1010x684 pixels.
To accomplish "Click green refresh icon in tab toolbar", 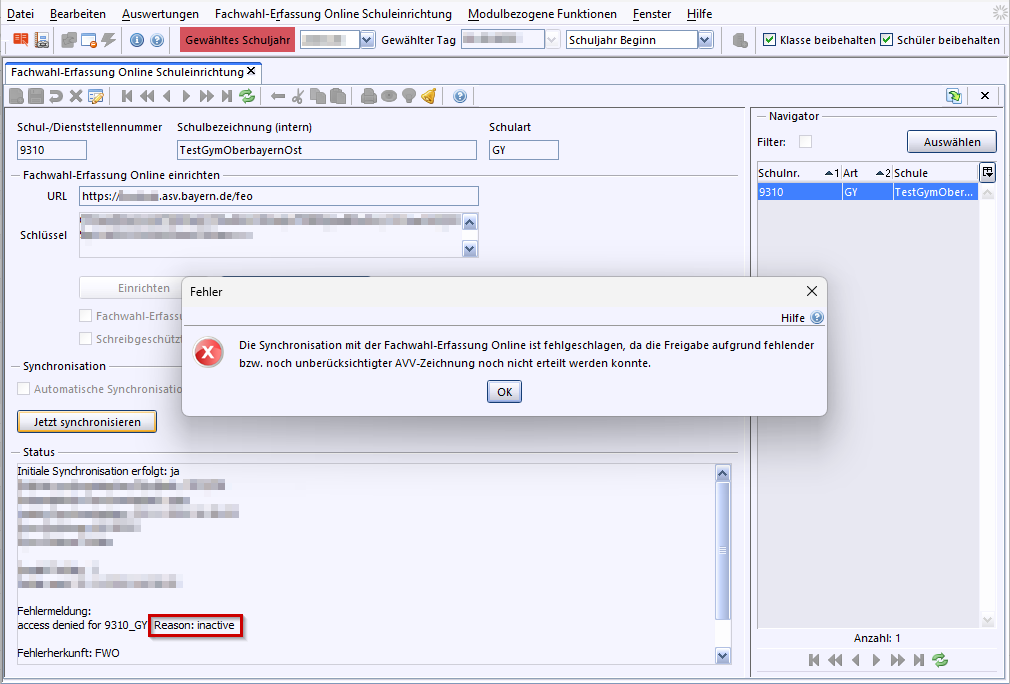I will 247,97.
